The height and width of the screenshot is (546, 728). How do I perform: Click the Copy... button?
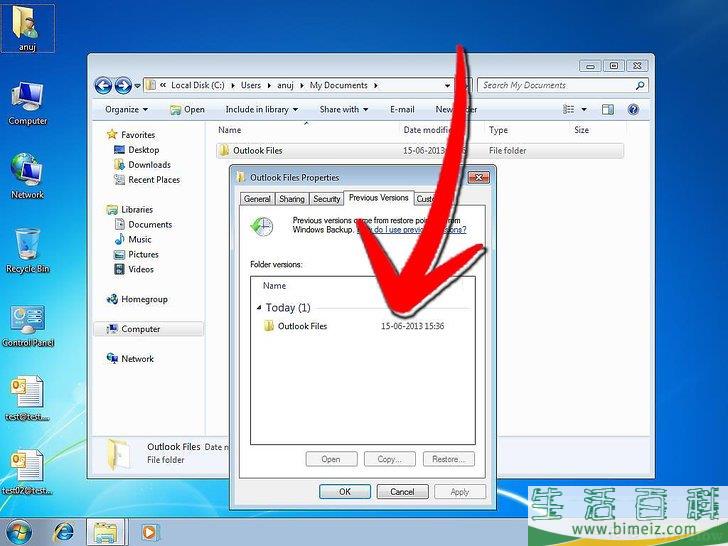(x=390, y=459)
